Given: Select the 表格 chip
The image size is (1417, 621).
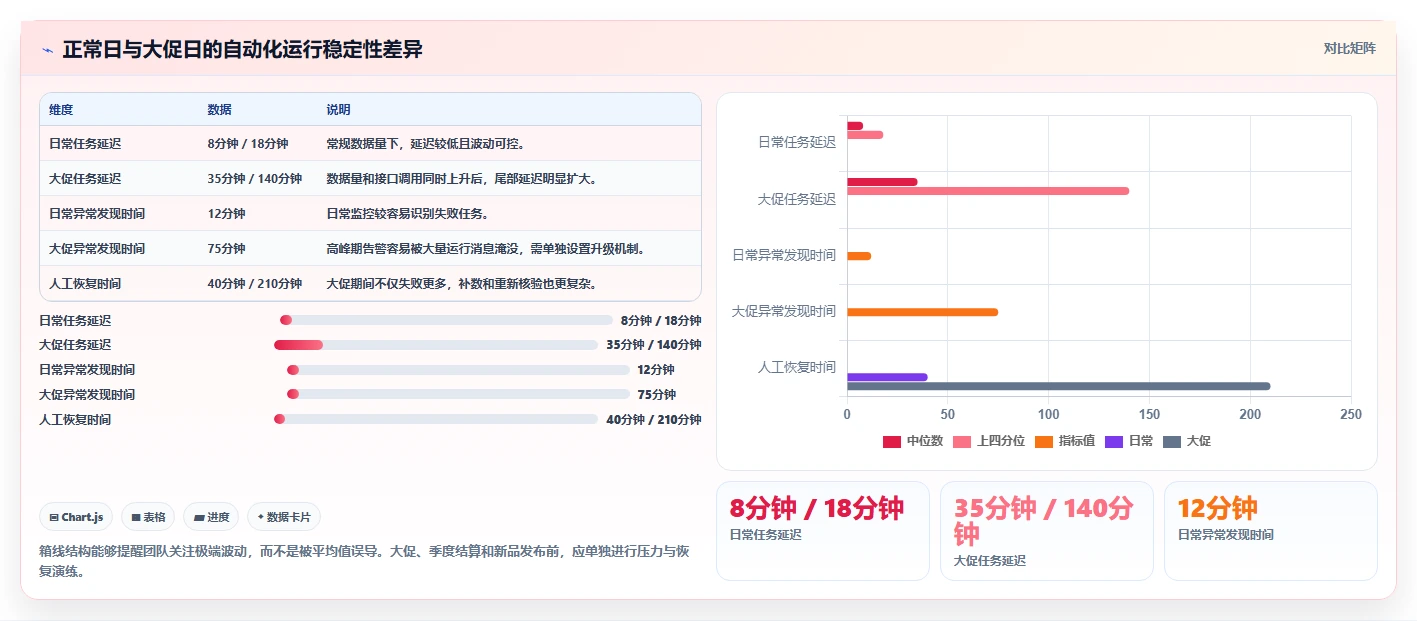Looking at the screenshot, I should [x=148, y=517].
